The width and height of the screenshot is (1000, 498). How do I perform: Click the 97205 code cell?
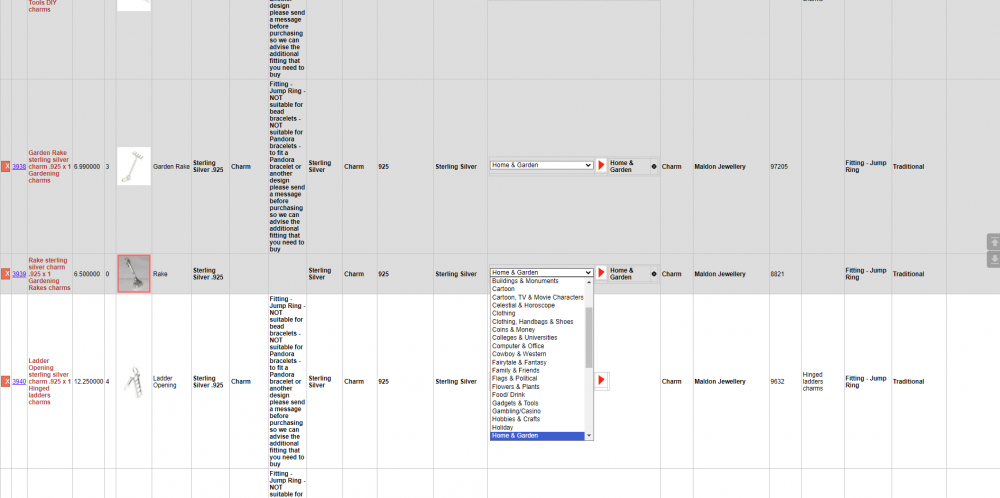coord(779,166)
